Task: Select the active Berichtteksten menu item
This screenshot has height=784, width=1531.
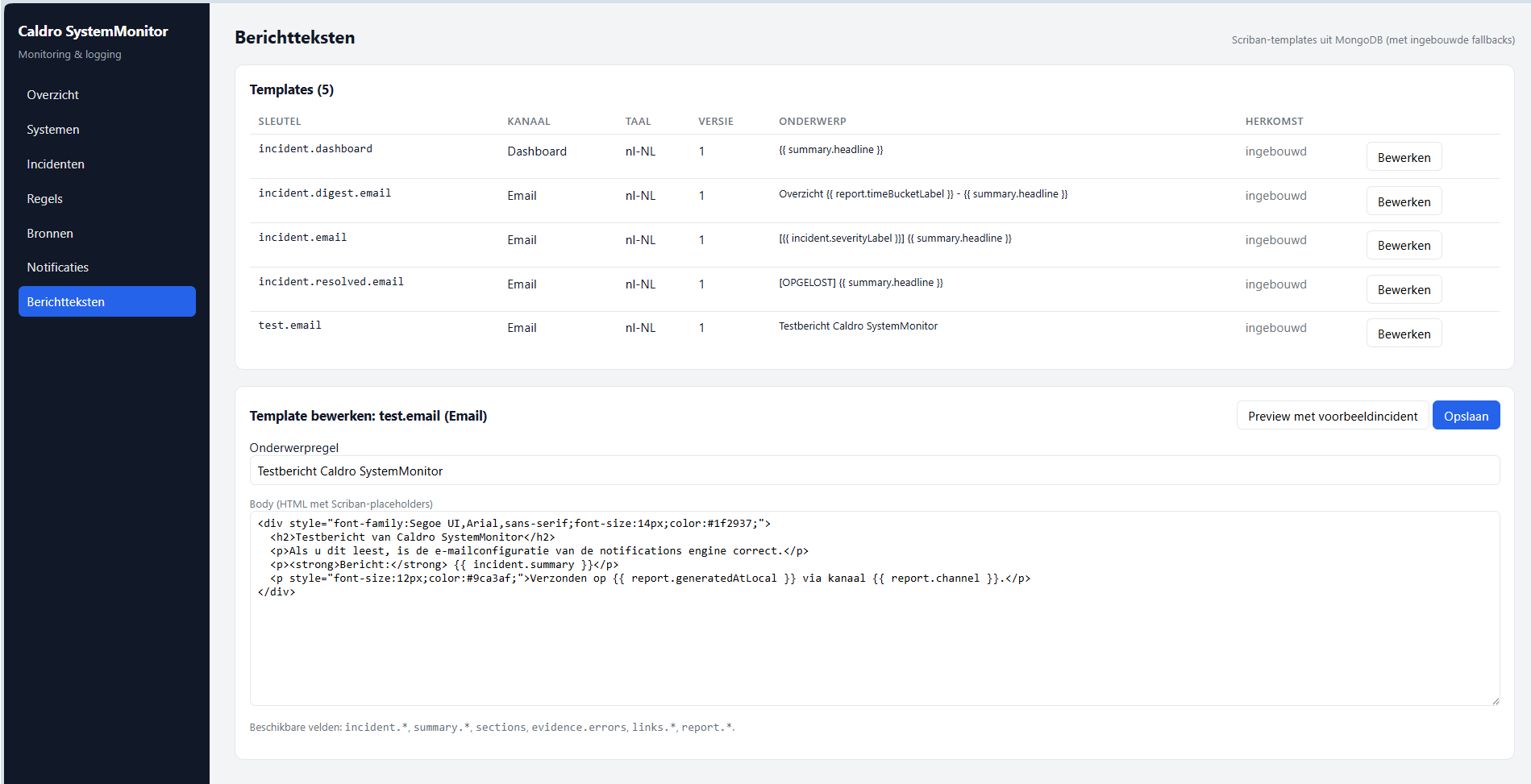Action: click(x=106, y=301)
